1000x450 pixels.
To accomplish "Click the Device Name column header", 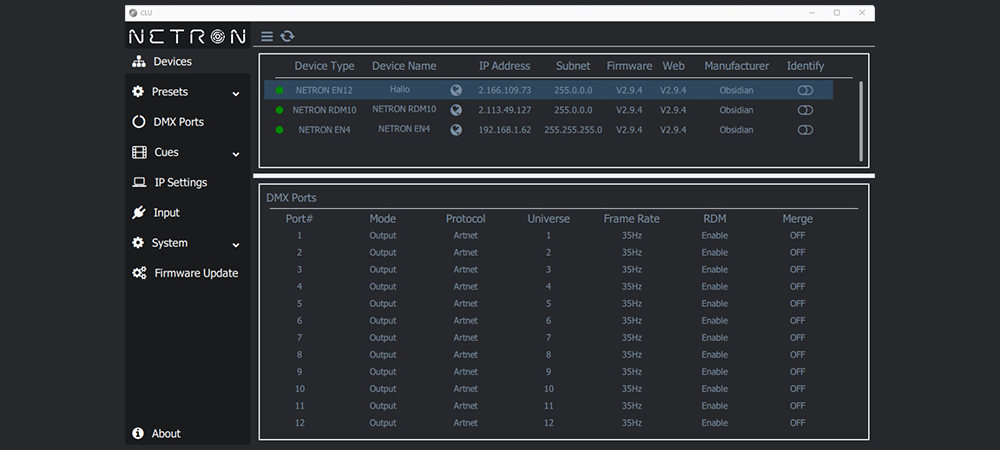I will pos(404,66).
